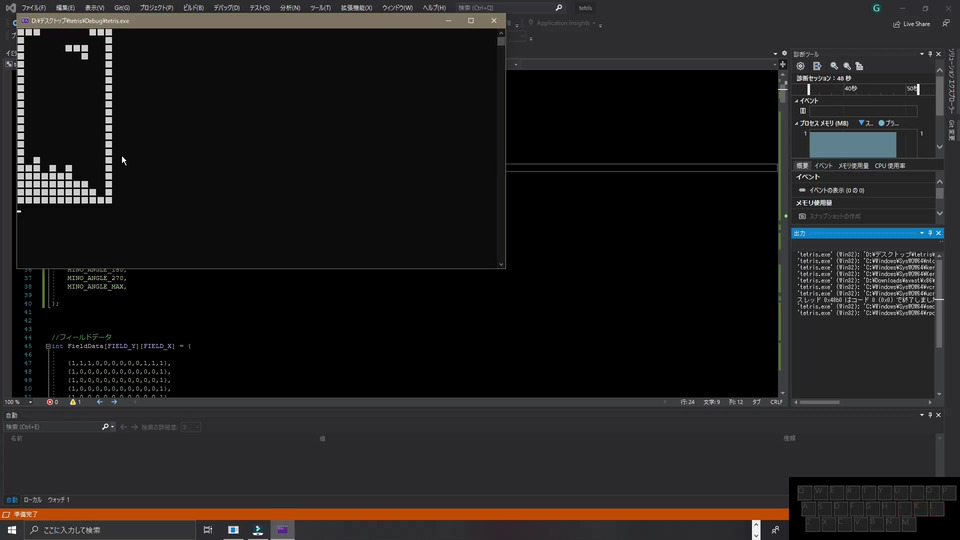960x540 pixels.
Task: Zoom out on the diagnostic timeline
Action: (x=847, y=66)
